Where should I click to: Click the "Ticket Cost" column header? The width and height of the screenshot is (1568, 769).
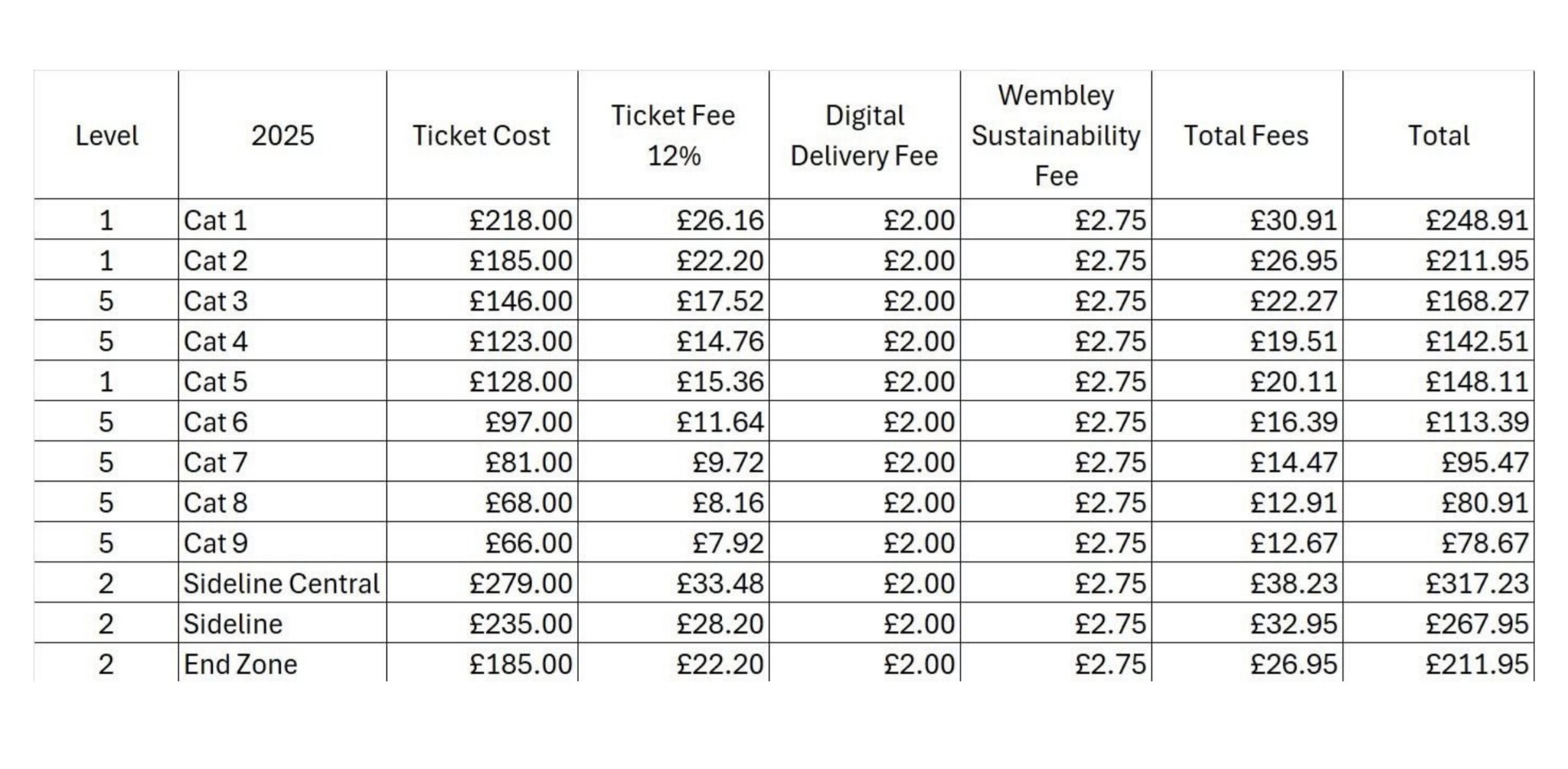point(481,135)
